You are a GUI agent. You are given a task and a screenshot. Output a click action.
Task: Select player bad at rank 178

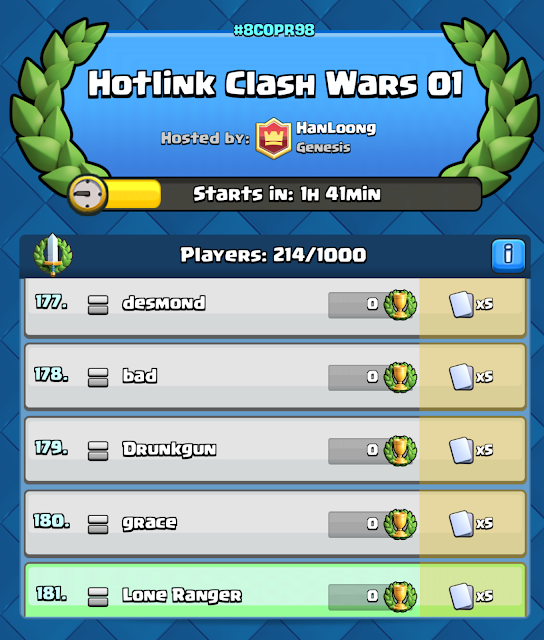point(275,376)
